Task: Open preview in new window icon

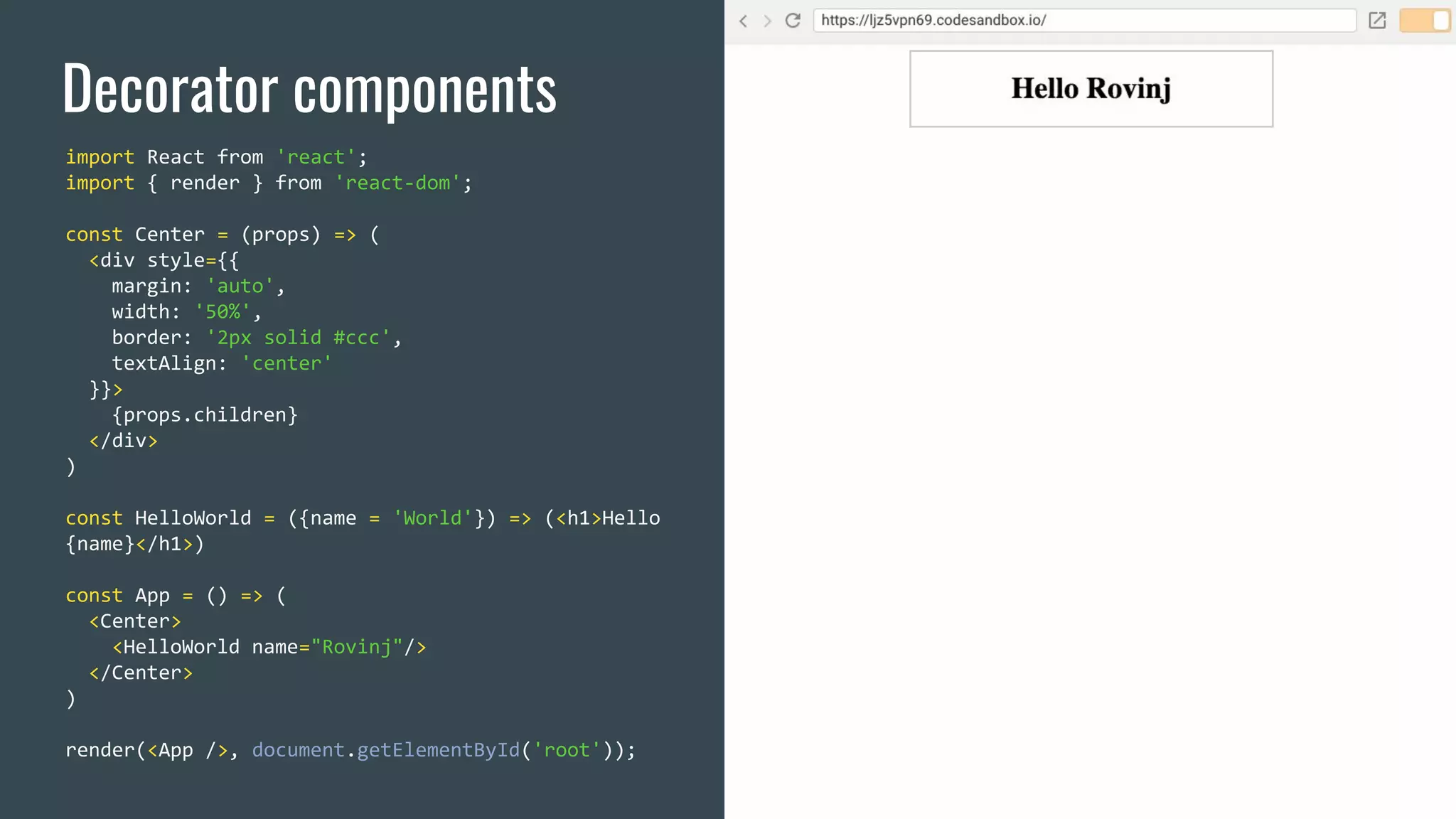Action: (1377, 21)
